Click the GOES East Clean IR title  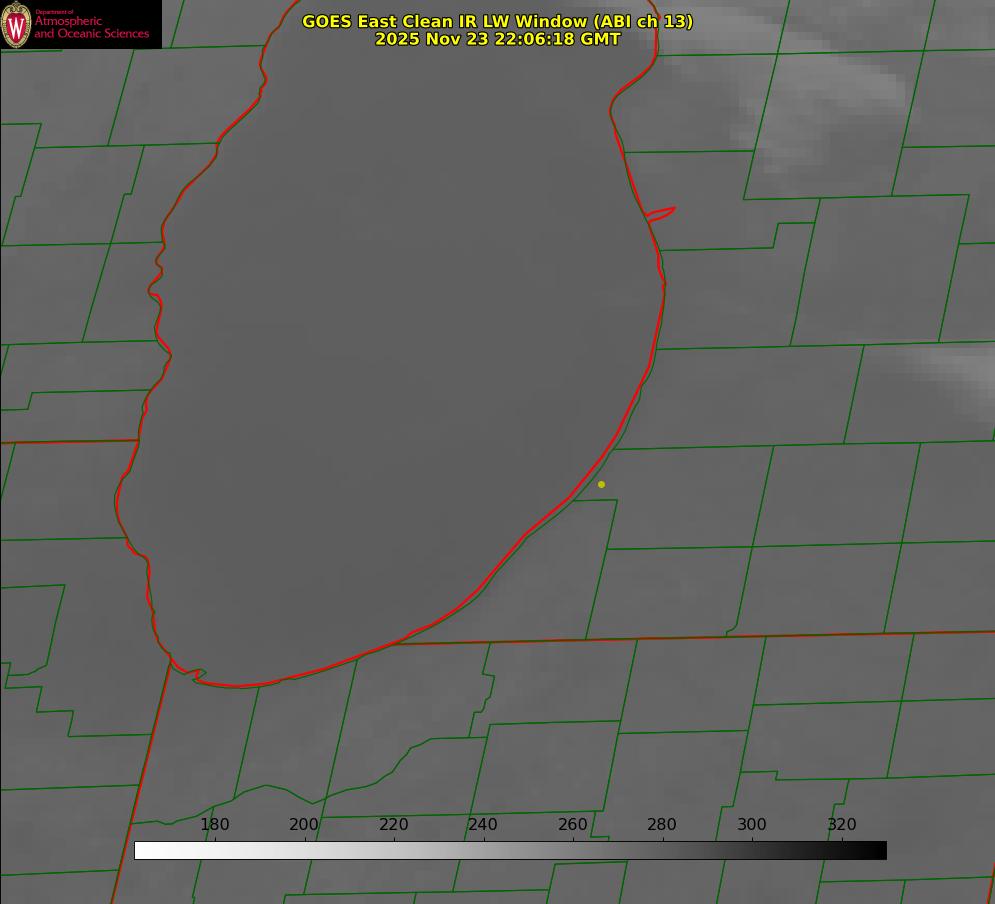coord(497,21)
